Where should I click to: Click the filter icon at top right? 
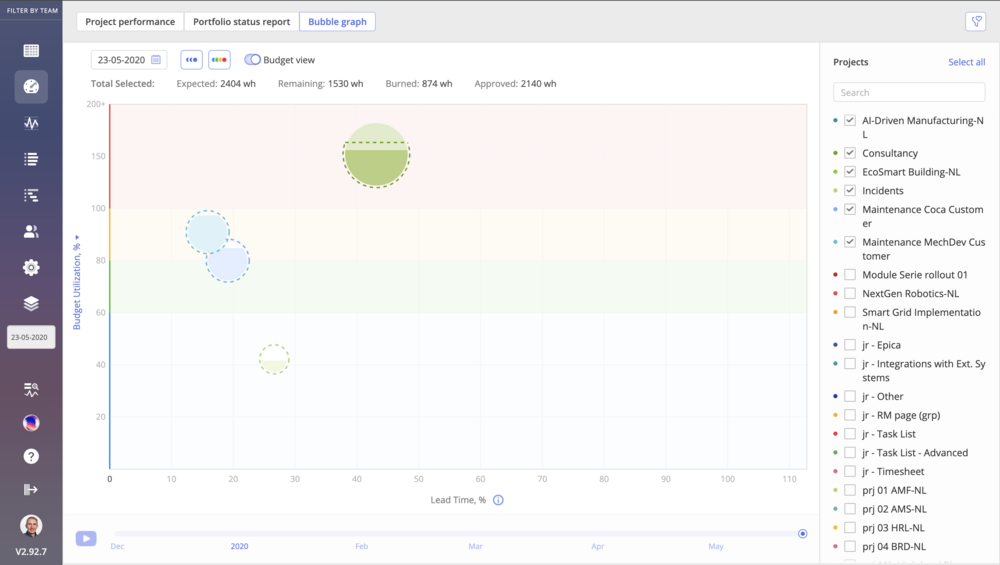(x=975, y=22)
